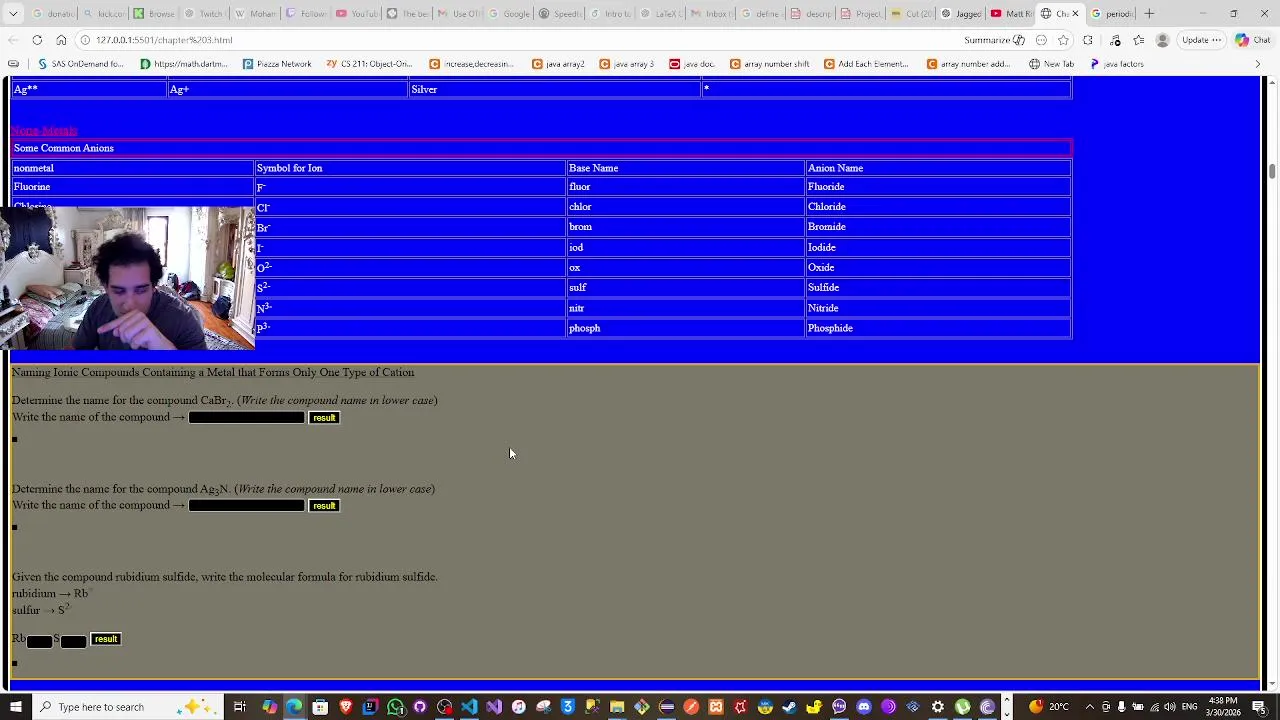This screenshot has width=1280, height=720.
Task: Open Brave browser from taskbar
Action: tap(346, 707)
